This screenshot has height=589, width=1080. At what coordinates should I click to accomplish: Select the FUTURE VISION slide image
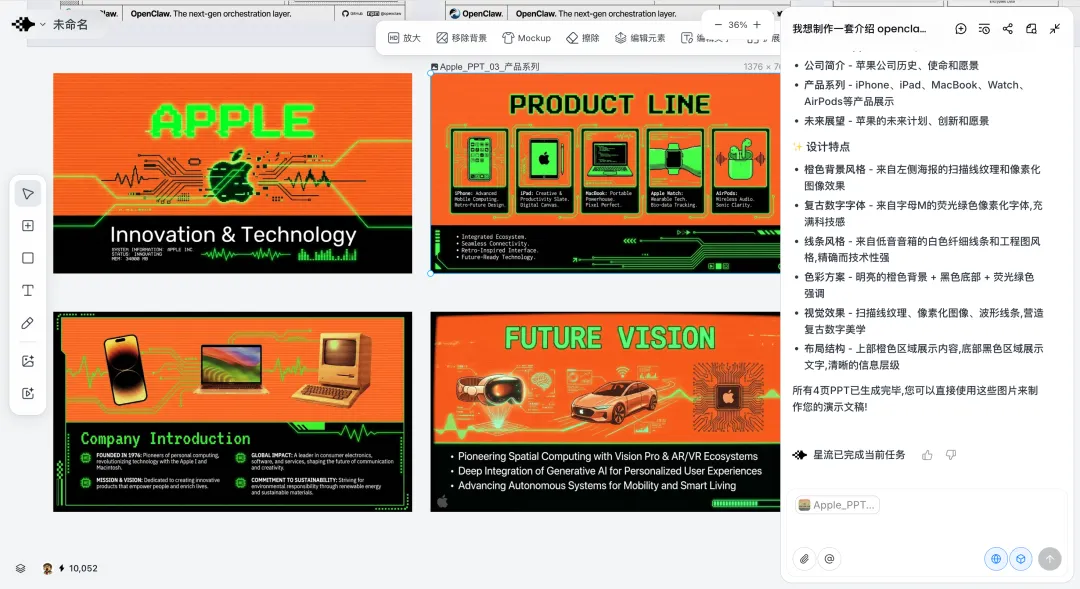[605, 411]
